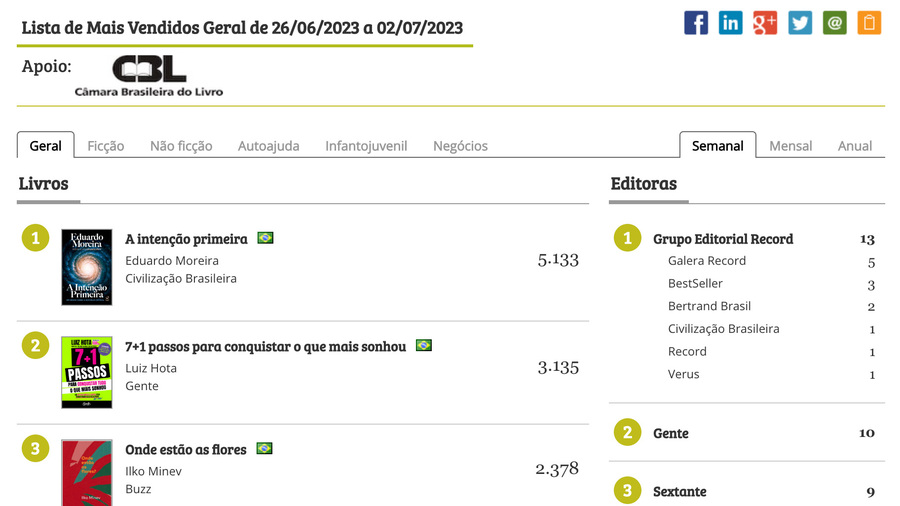The image size is (900, 506).
Task: Click the rank 1 badge in Livros list
Action: click(x=36, y=238)
